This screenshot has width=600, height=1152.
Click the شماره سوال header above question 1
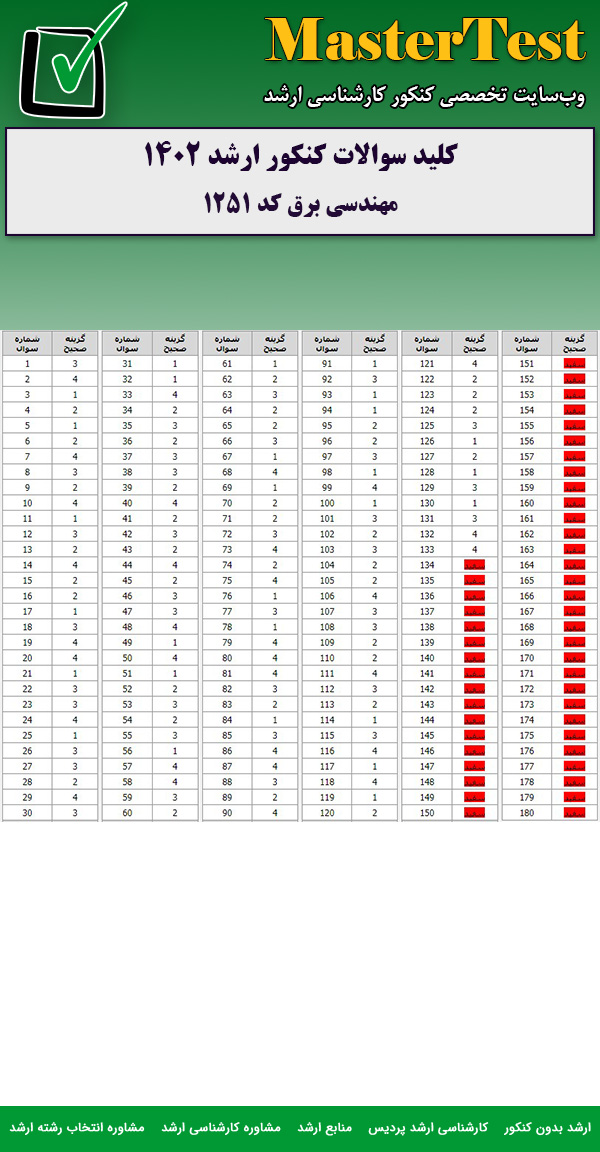(x=27, y=343)
